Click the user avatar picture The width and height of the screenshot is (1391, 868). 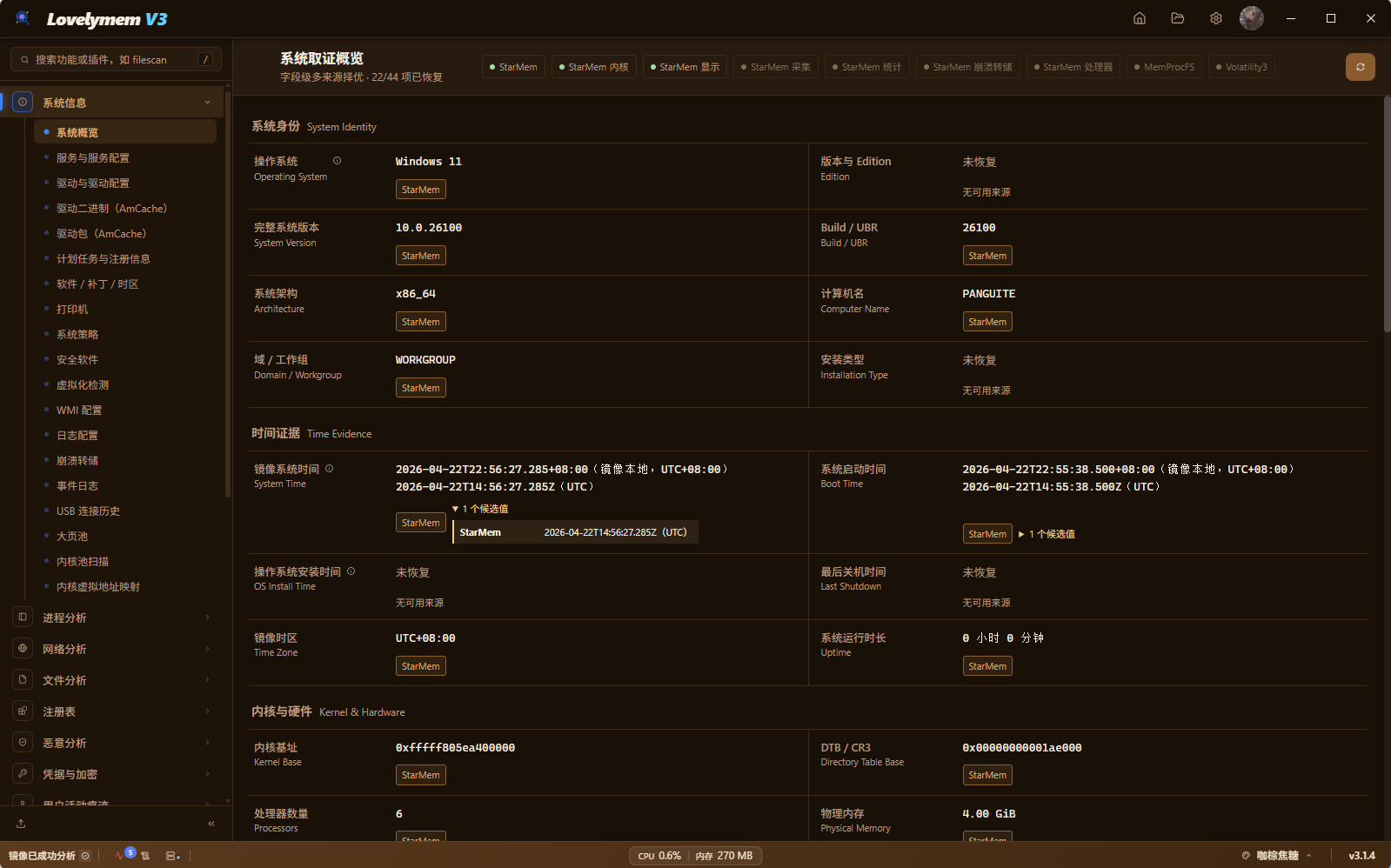point(1252,18)
